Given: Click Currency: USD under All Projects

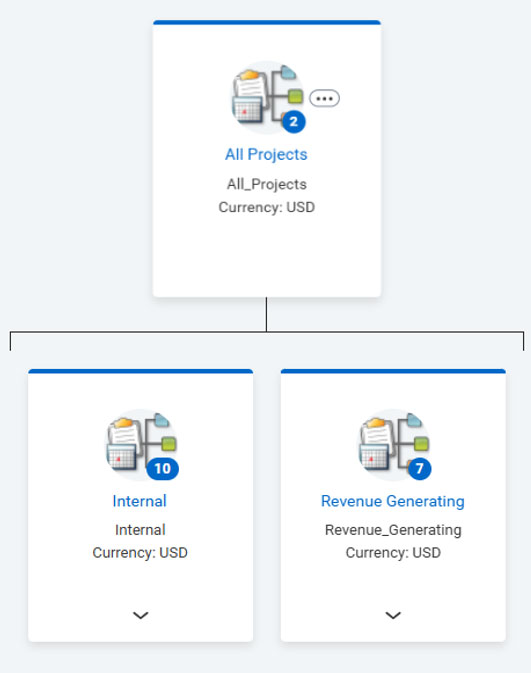Looking at the screenshot, I should 267,207.
